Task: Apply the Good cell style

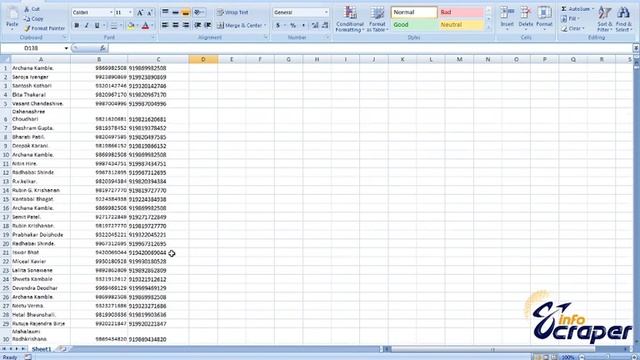Action: point(414,25)
